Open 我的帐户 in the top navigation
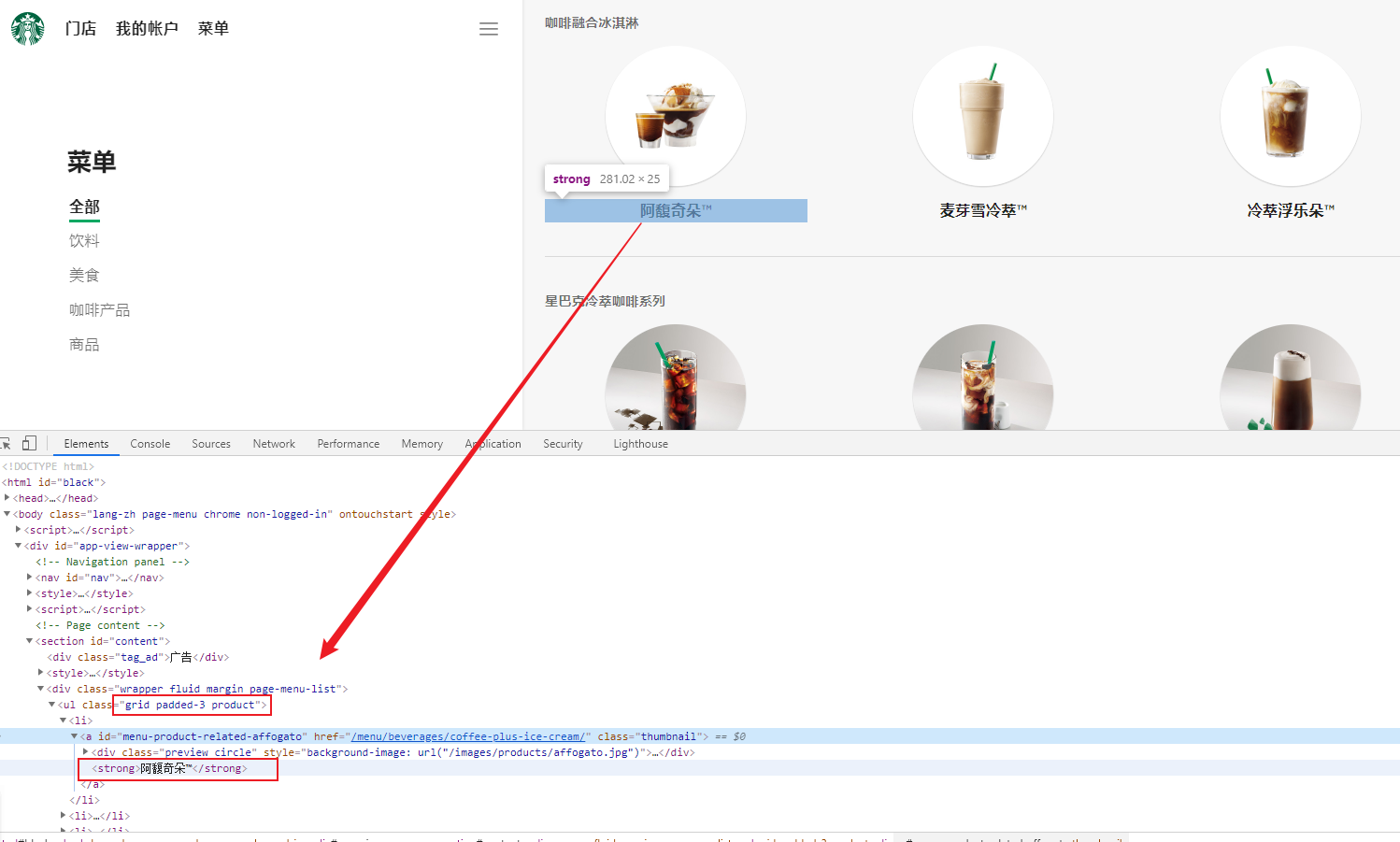The width and height of the screenshot is (1400, 842). tap(147, 29)
